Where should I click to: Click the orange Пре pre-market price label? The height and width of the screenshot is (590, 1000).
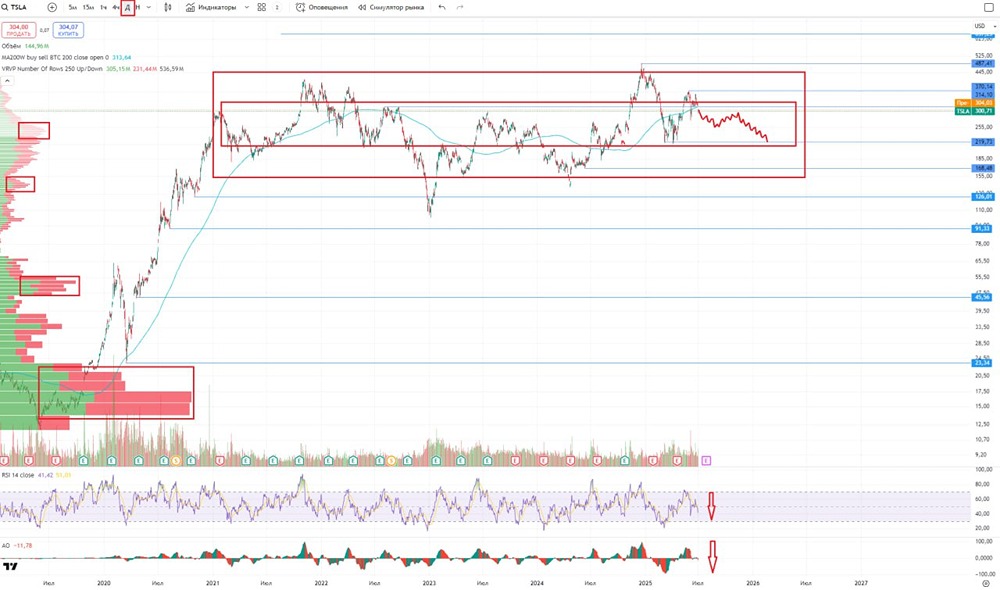974,103
